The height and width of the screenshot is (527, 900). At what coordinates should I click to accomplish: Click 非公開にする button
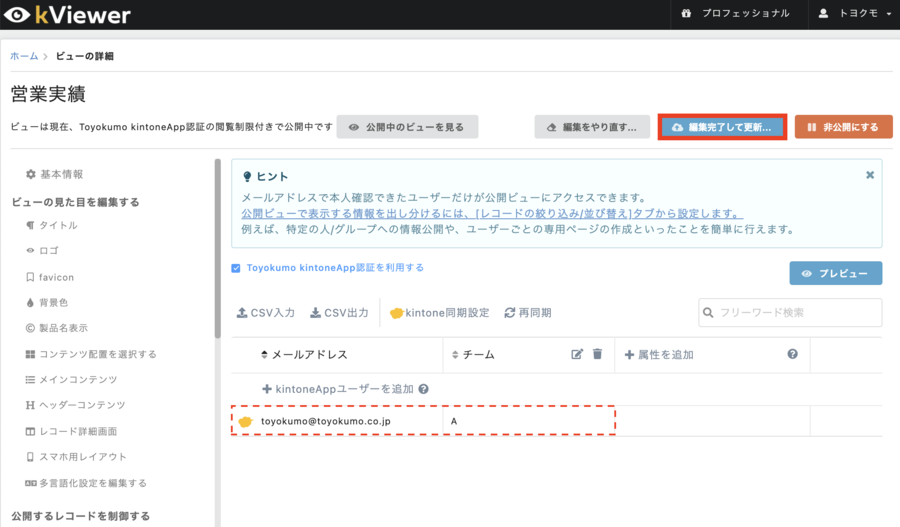click(x=843, y=127)
